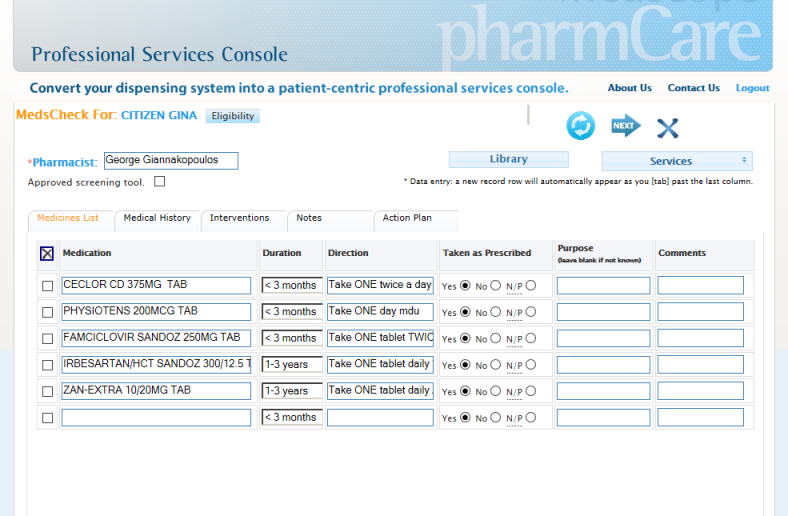Open the About Us link
Viewport: 788px width, 516px height.
[x=630, y=88]
